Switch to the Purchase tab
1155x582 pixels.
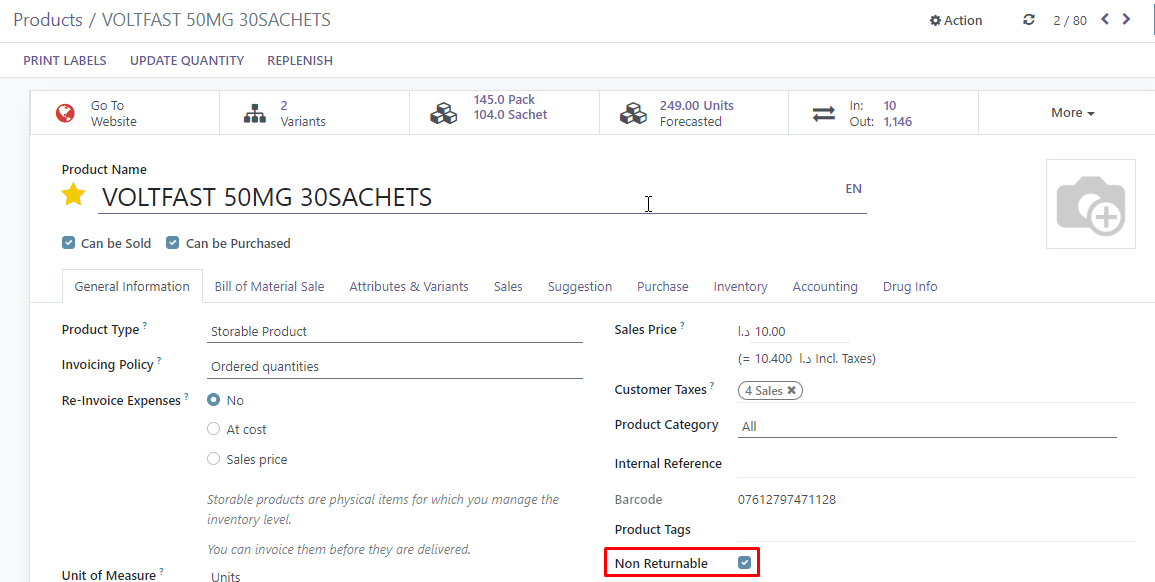[663, 287]
